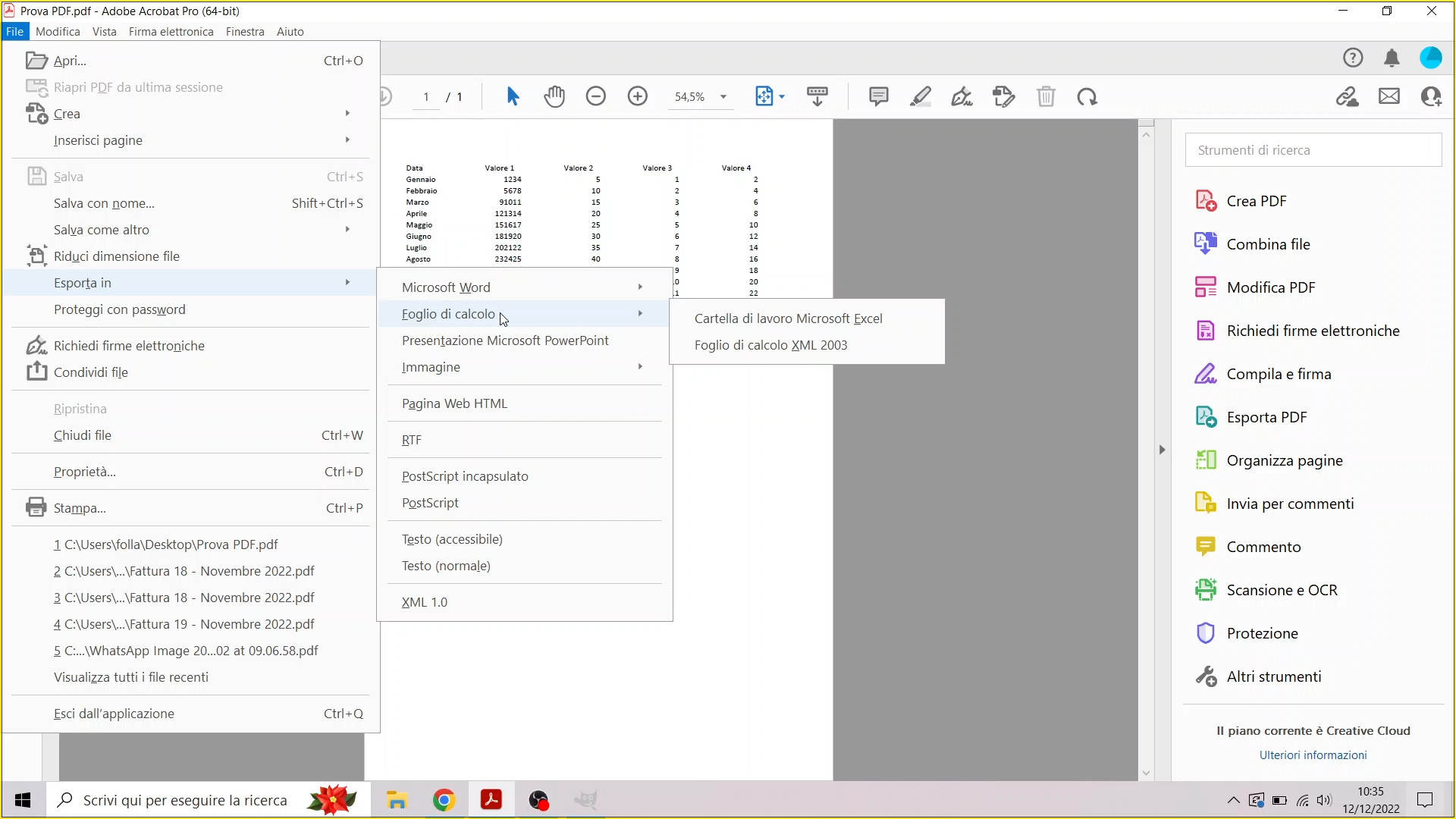Select the Highlight text tool
Image resolution: width=1456 pixels, height=819 pixels.
921,96
